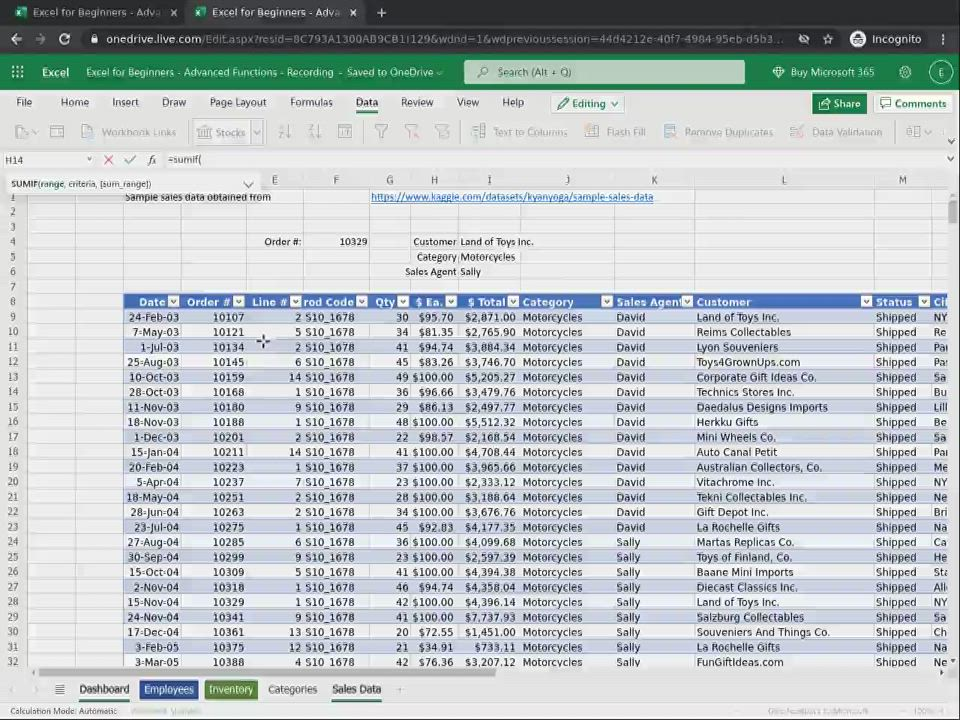This screenshot has height=720, width=960.
Task: Switch to the Review ribbon tab
Action: 417,102
